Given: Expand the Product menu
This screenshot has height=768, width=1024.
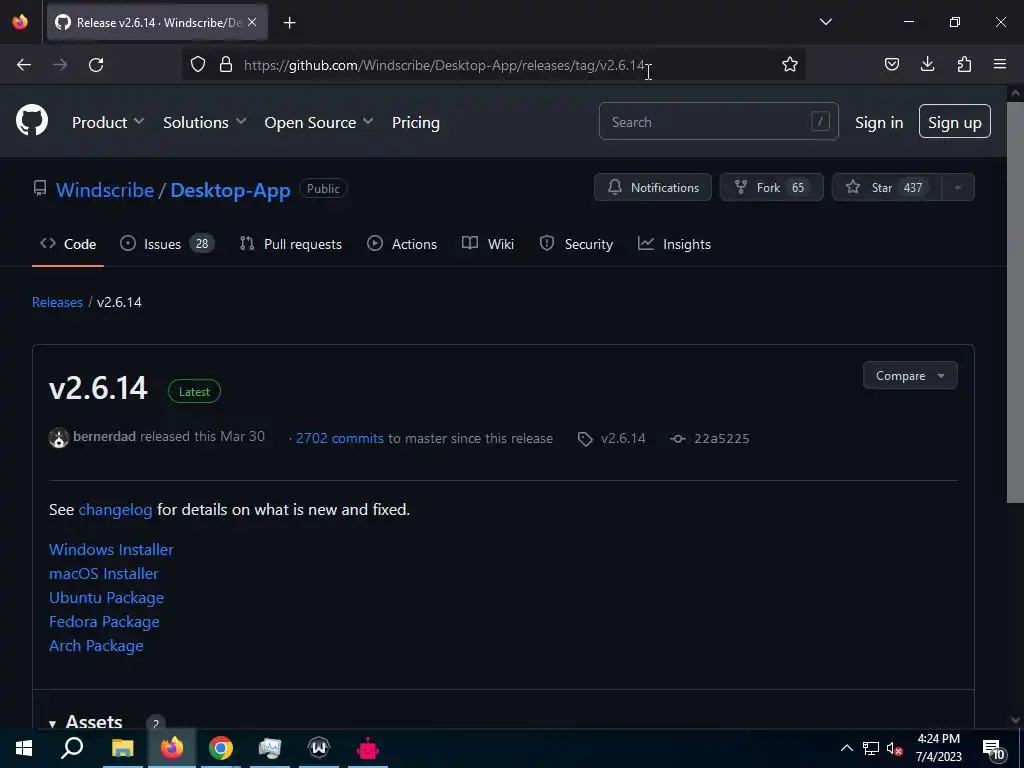Looking at the screenshot, I should point(108,122).
